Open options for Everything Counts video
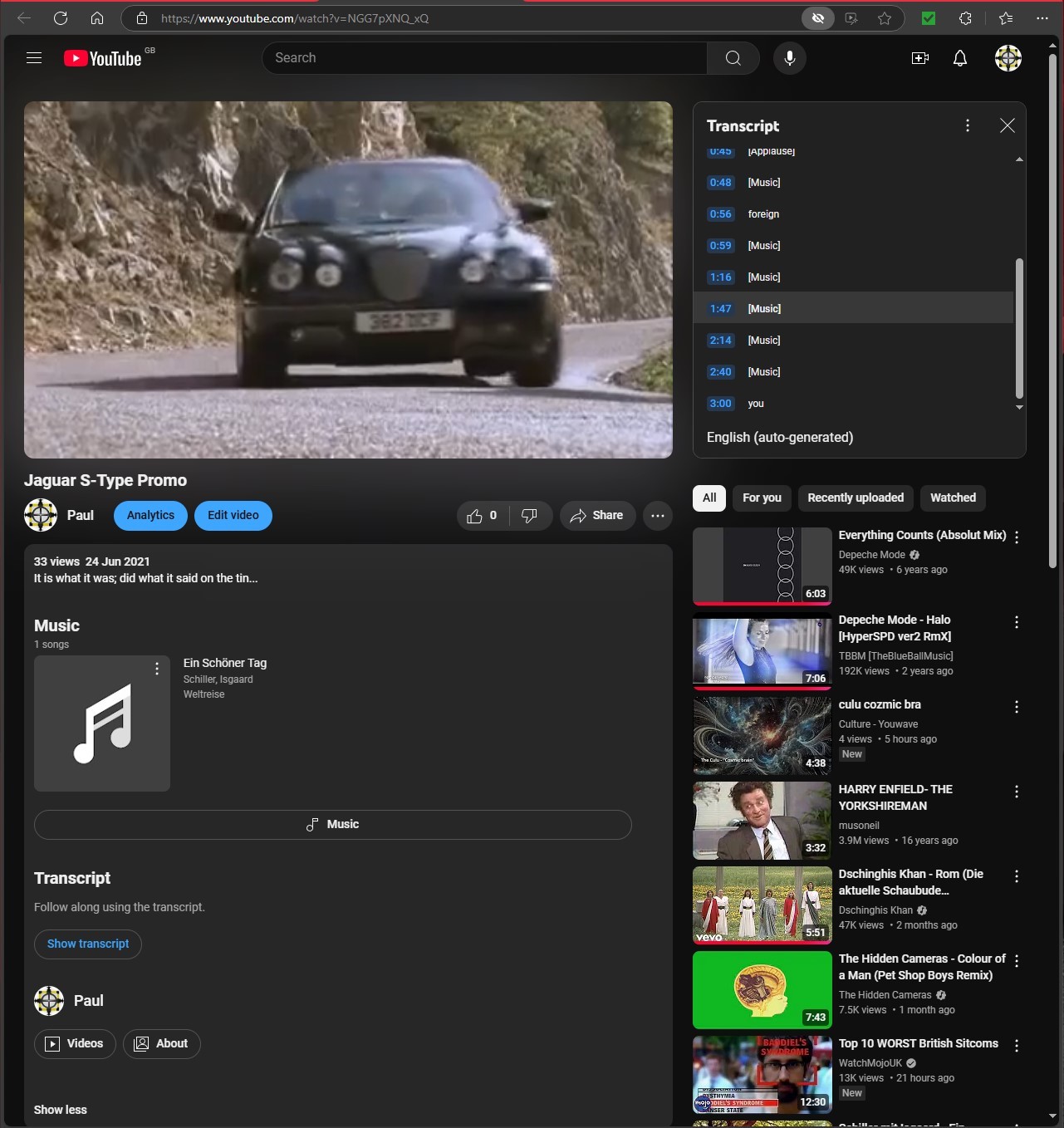The height and width of the screenshot is (1128, 1064). point(1017,537)
